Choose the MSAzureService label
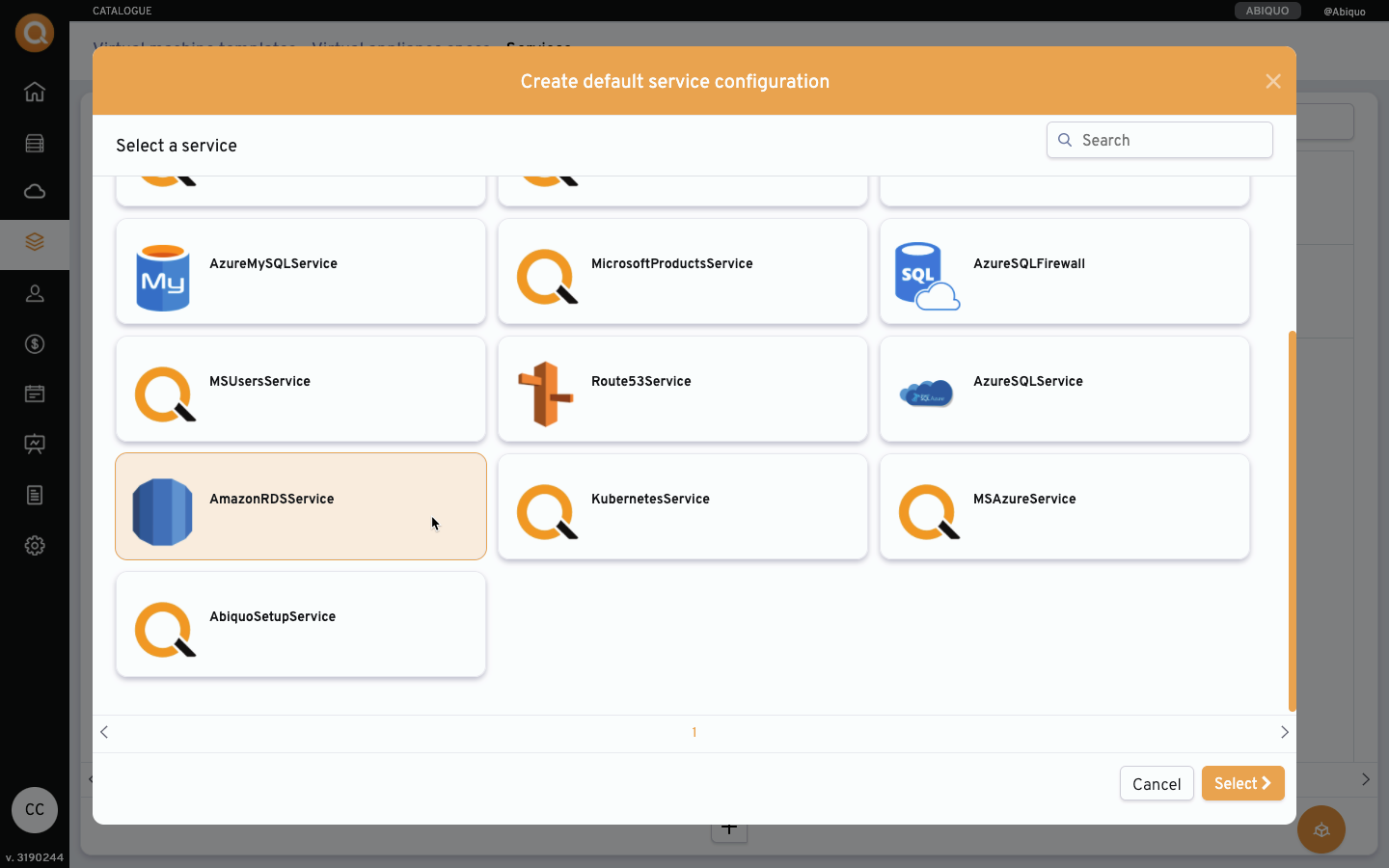The image size is (1389, 868). click(1024, 499)
